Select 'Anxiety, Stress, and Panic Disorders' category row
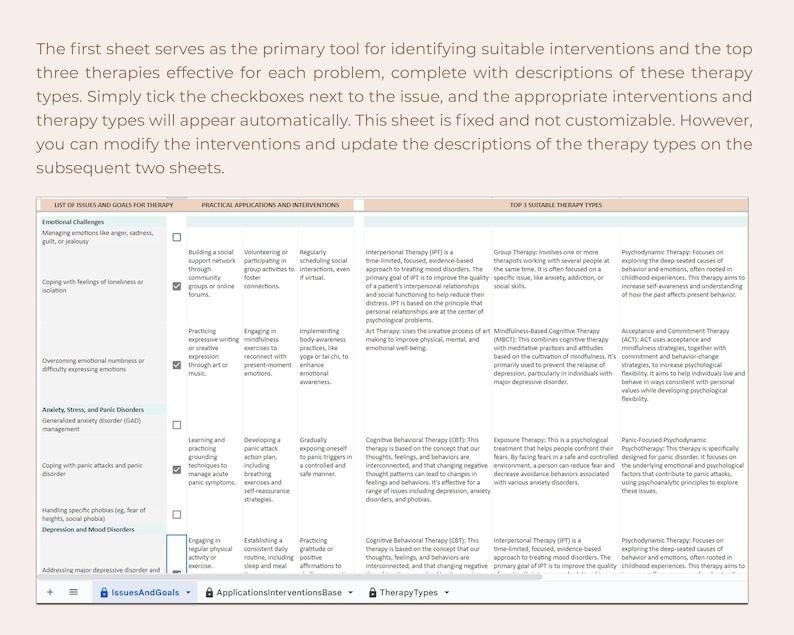 click(x=103, y=410)
